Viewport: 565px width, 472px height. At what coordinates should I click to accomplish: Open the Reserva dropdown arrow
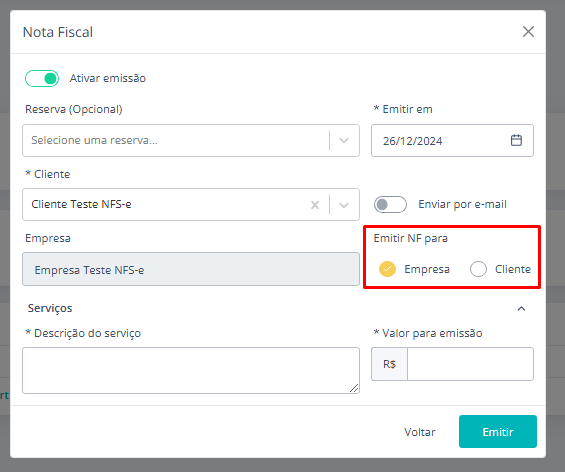[344, 141]
